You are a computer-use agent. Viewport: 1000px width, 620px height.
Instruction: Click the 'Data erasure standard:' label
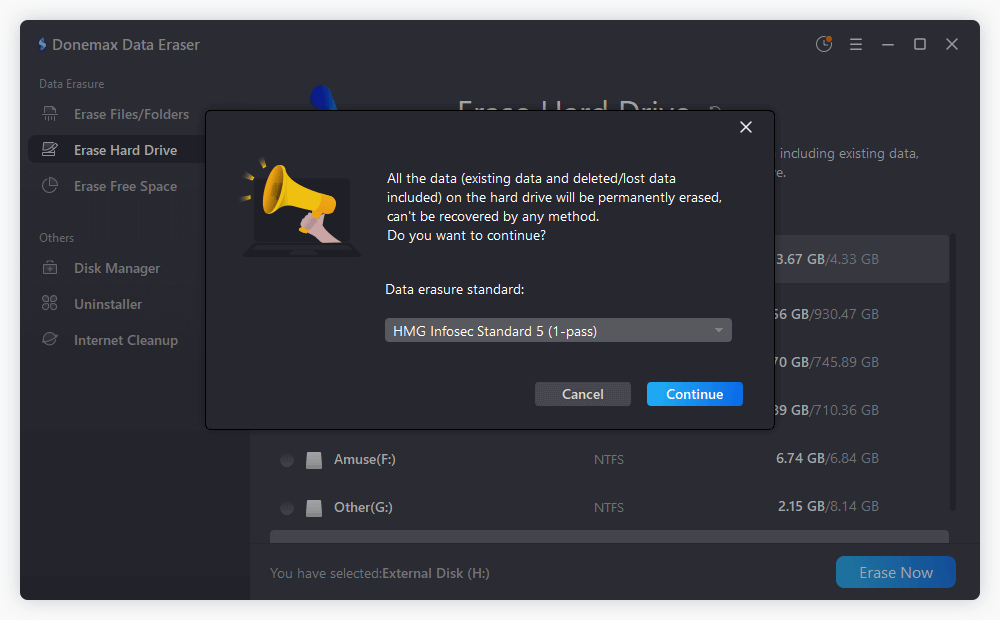[x=455, y=289]
